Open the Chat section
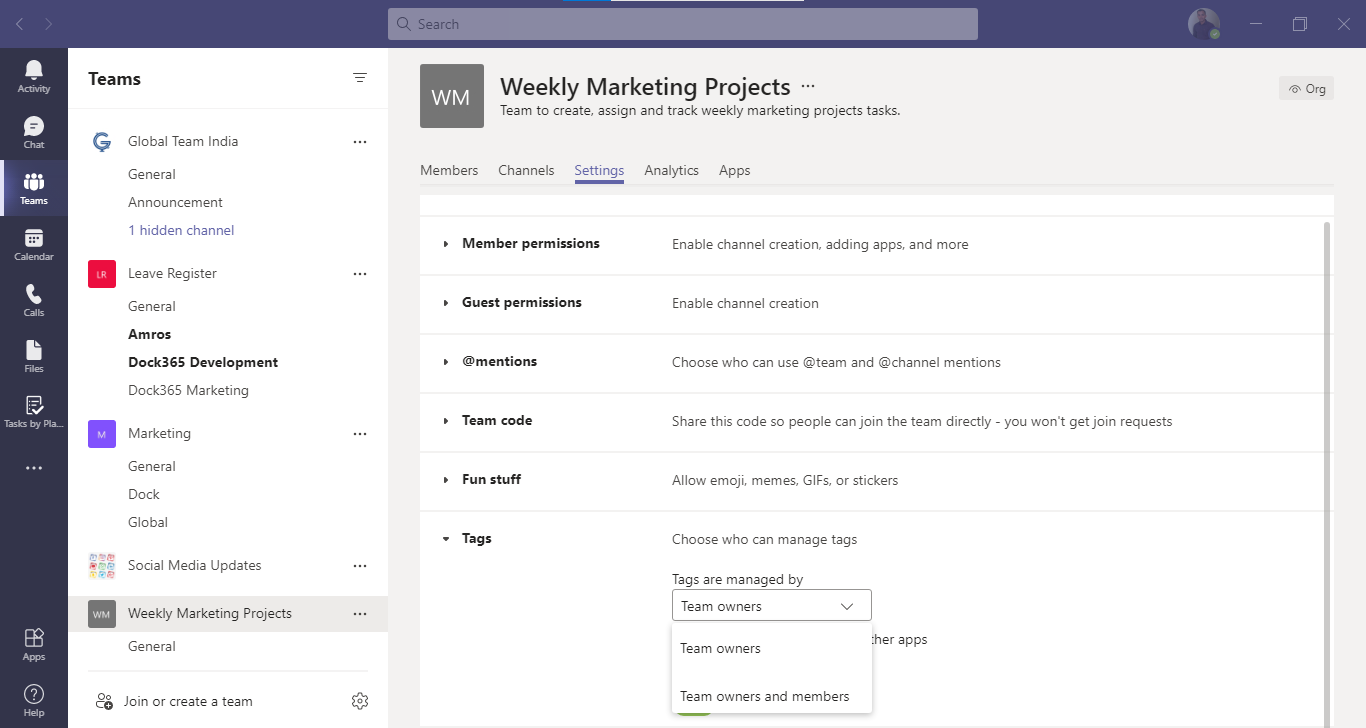1366x728 pixels. click(x=33, y=130)
